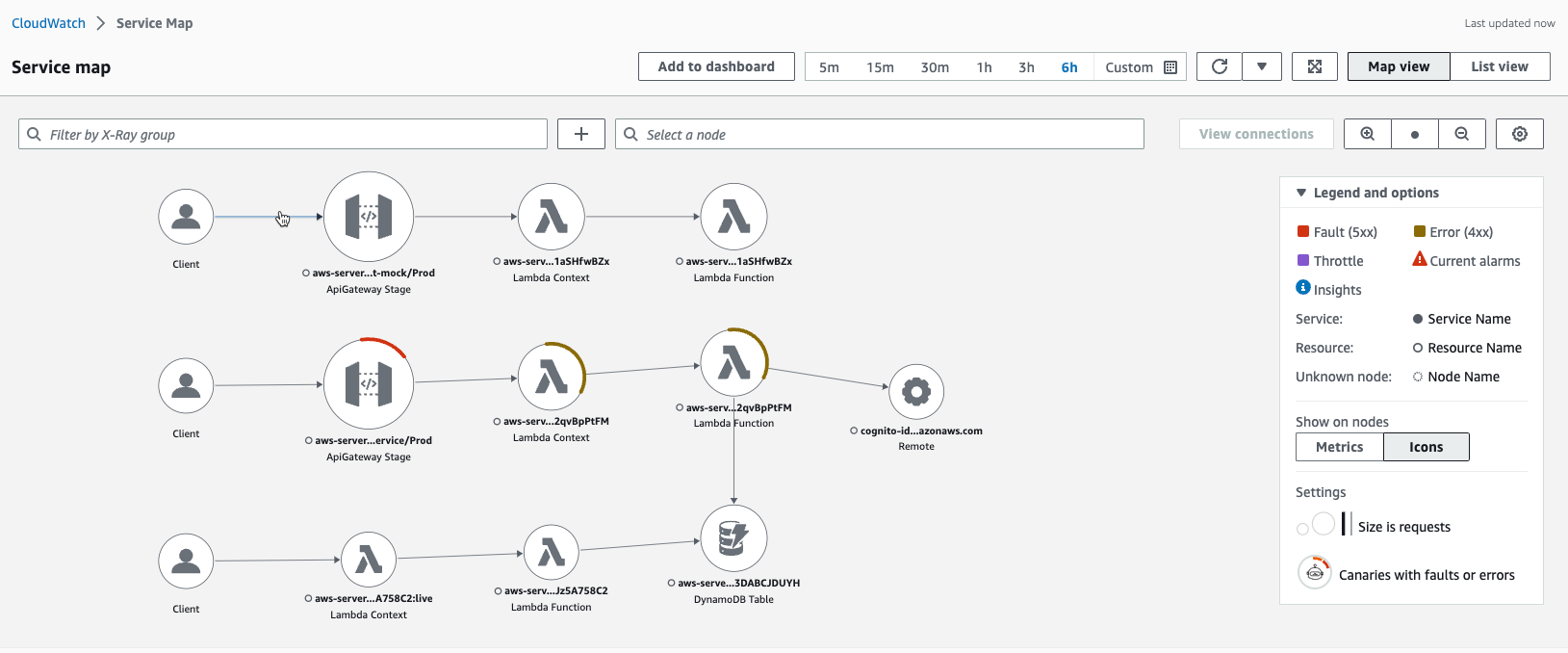
Task: Focus the Filter by X-Ray group field
Action: (x=283, y=134)
